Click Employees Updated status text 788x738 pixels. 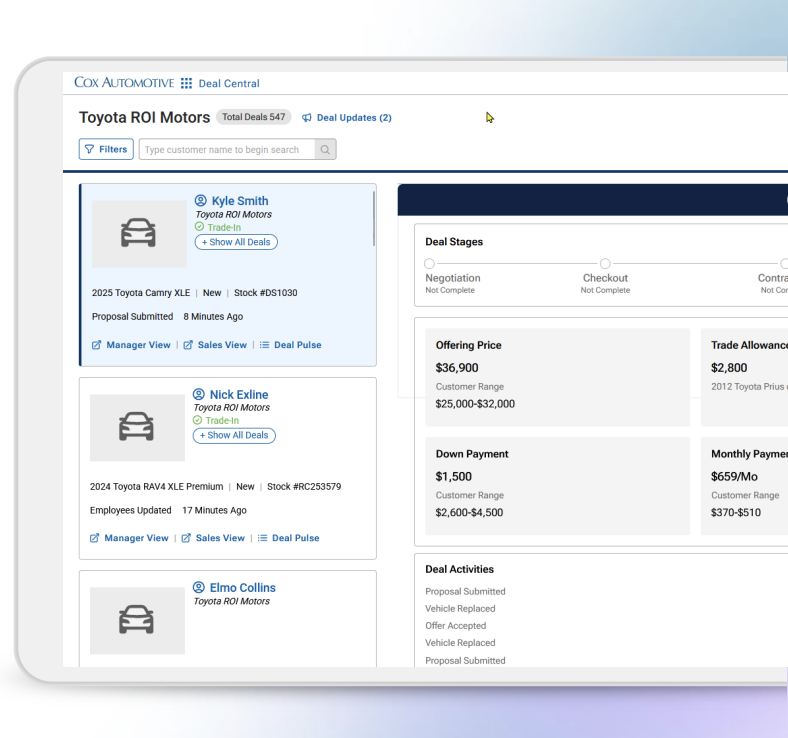[131, 510]
